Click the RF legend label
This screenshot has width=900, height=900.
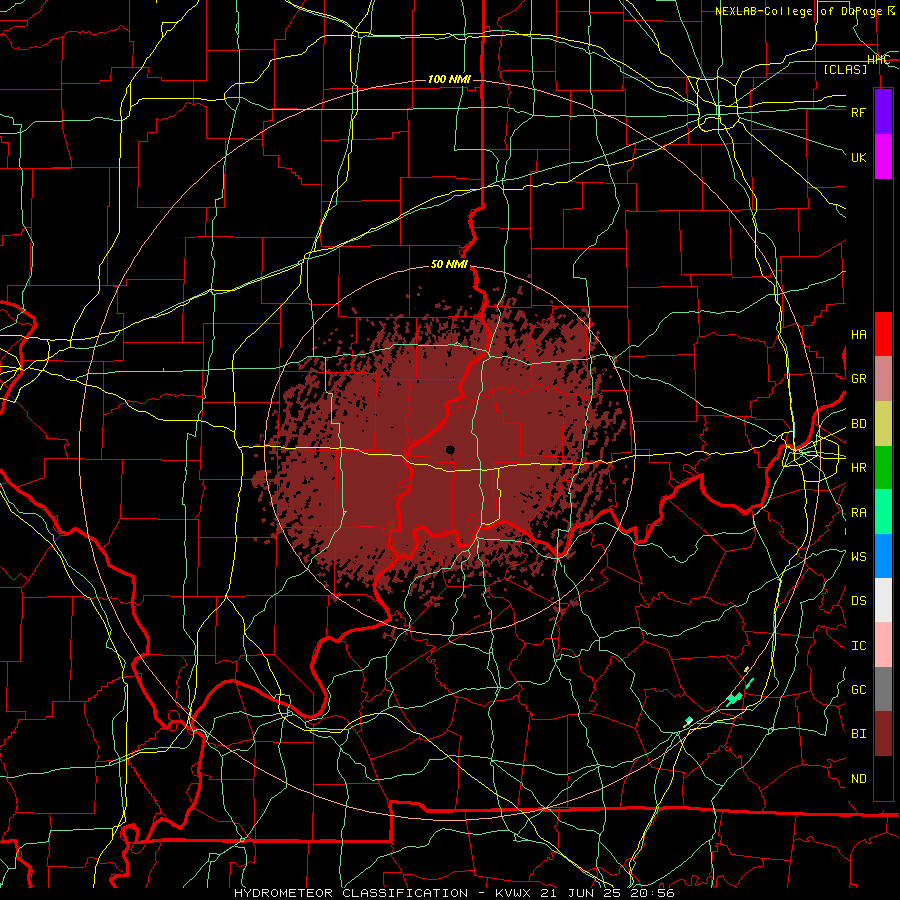(x=858, y=112)
